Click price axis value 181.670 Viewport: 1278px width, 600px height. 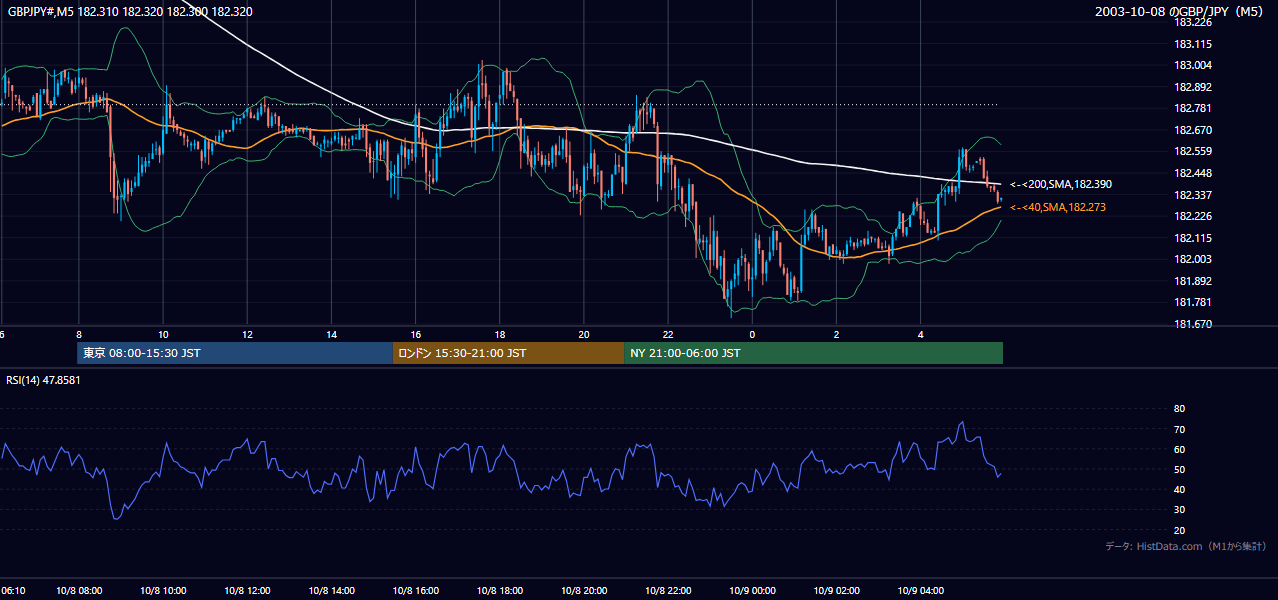[1192, 324]
